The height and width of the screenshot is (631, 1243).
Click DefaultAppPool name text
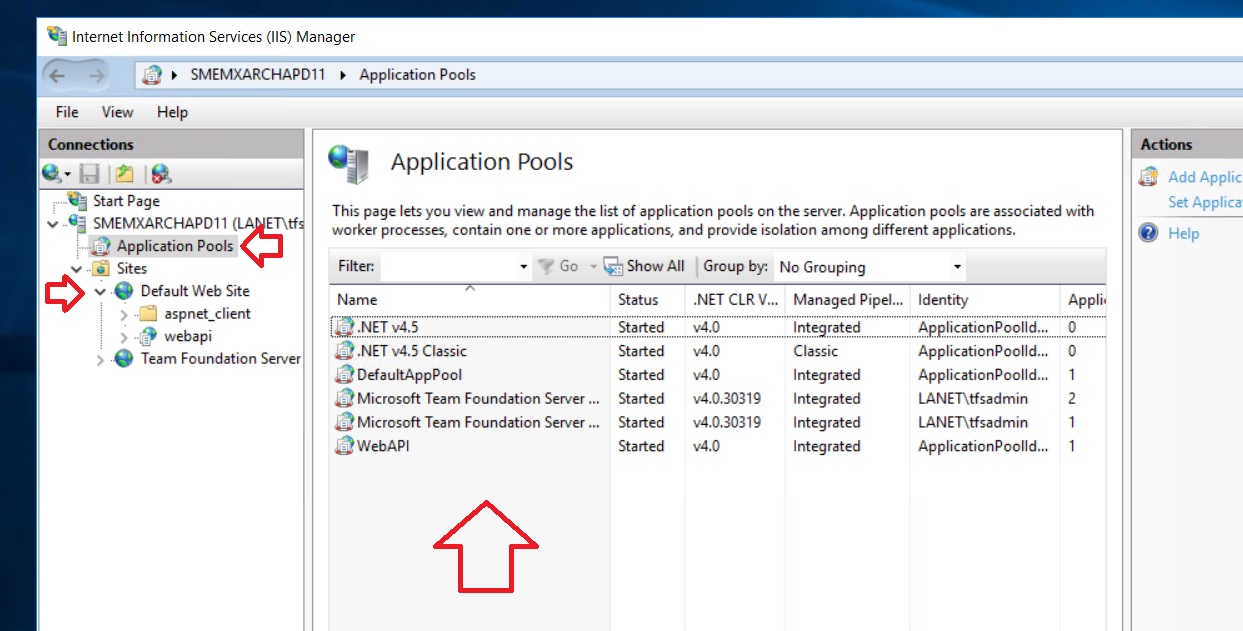(x=410, y=375)
